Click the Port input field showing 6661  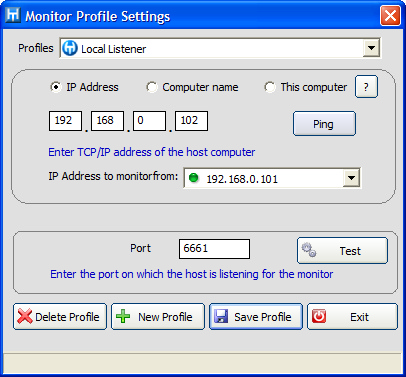214,249
